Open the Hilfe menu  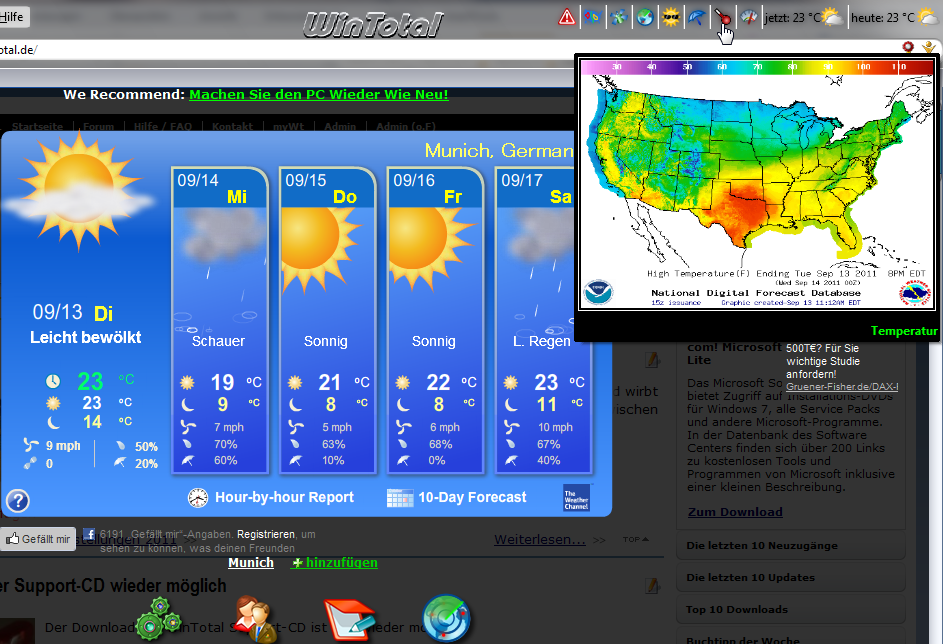point(11,17)
